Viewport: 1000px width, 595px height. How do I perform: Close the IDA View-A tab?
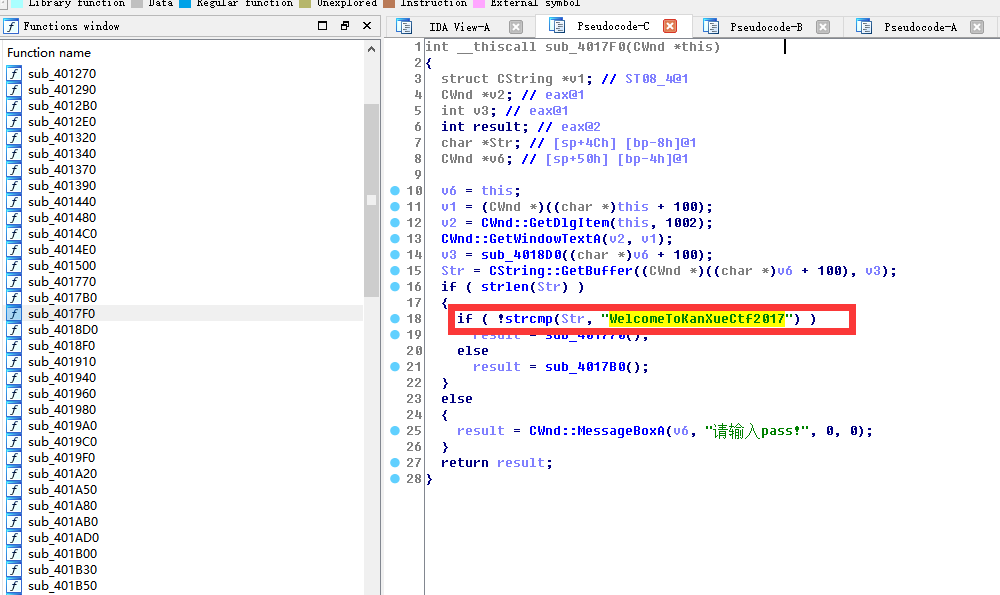[516, 27]
